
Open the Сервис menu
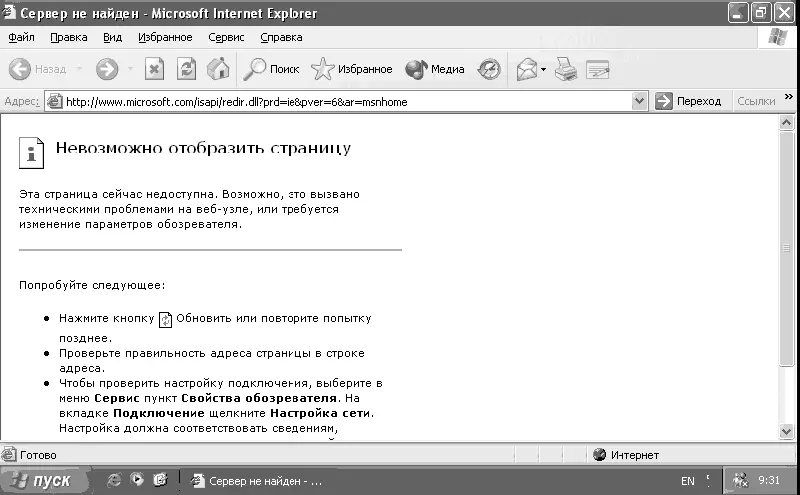[x=226, y=37]
